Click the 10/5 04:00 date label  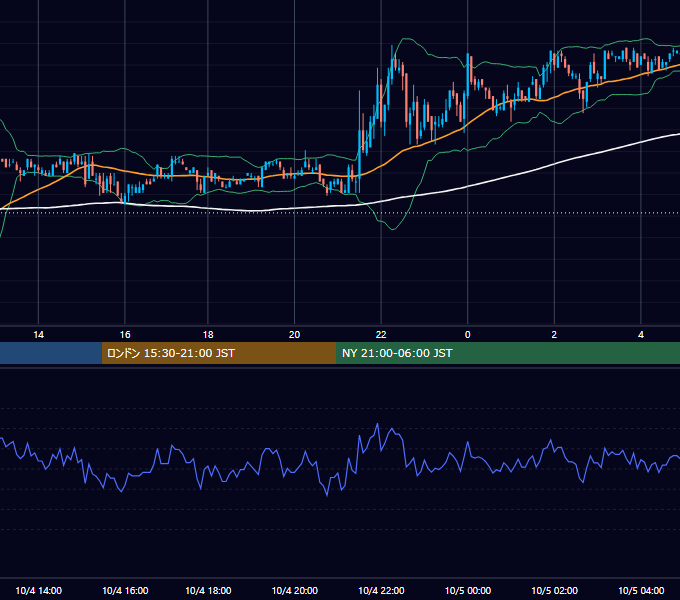[x=641, y=590]
